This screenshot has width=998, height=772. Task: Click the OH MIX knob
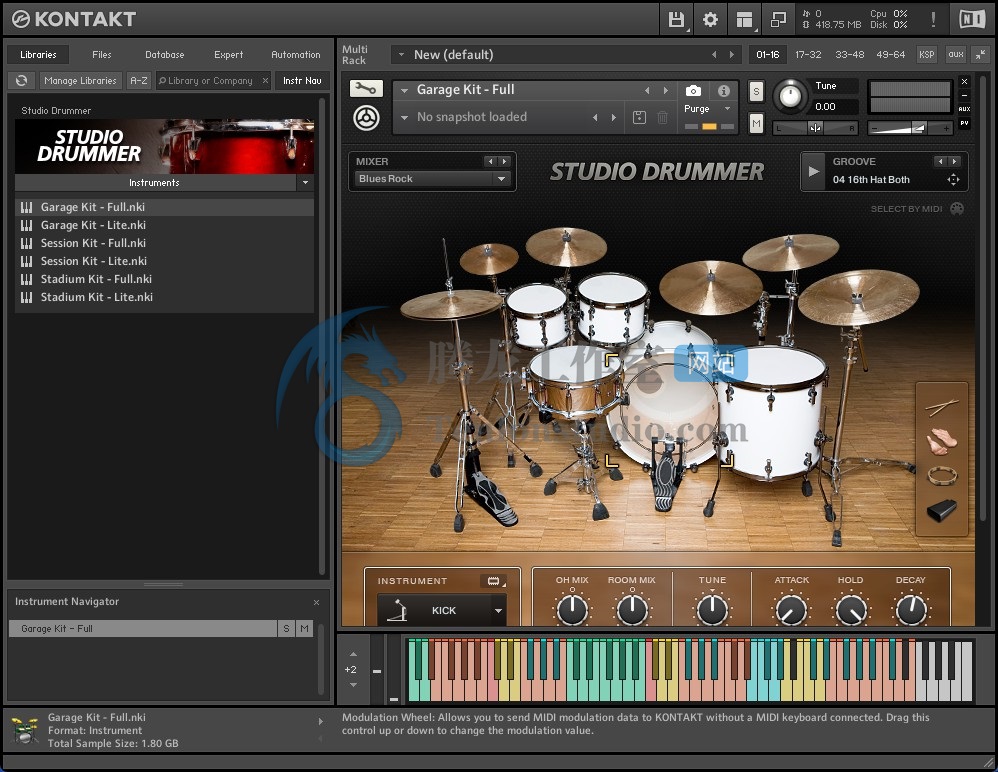[572, 610]
